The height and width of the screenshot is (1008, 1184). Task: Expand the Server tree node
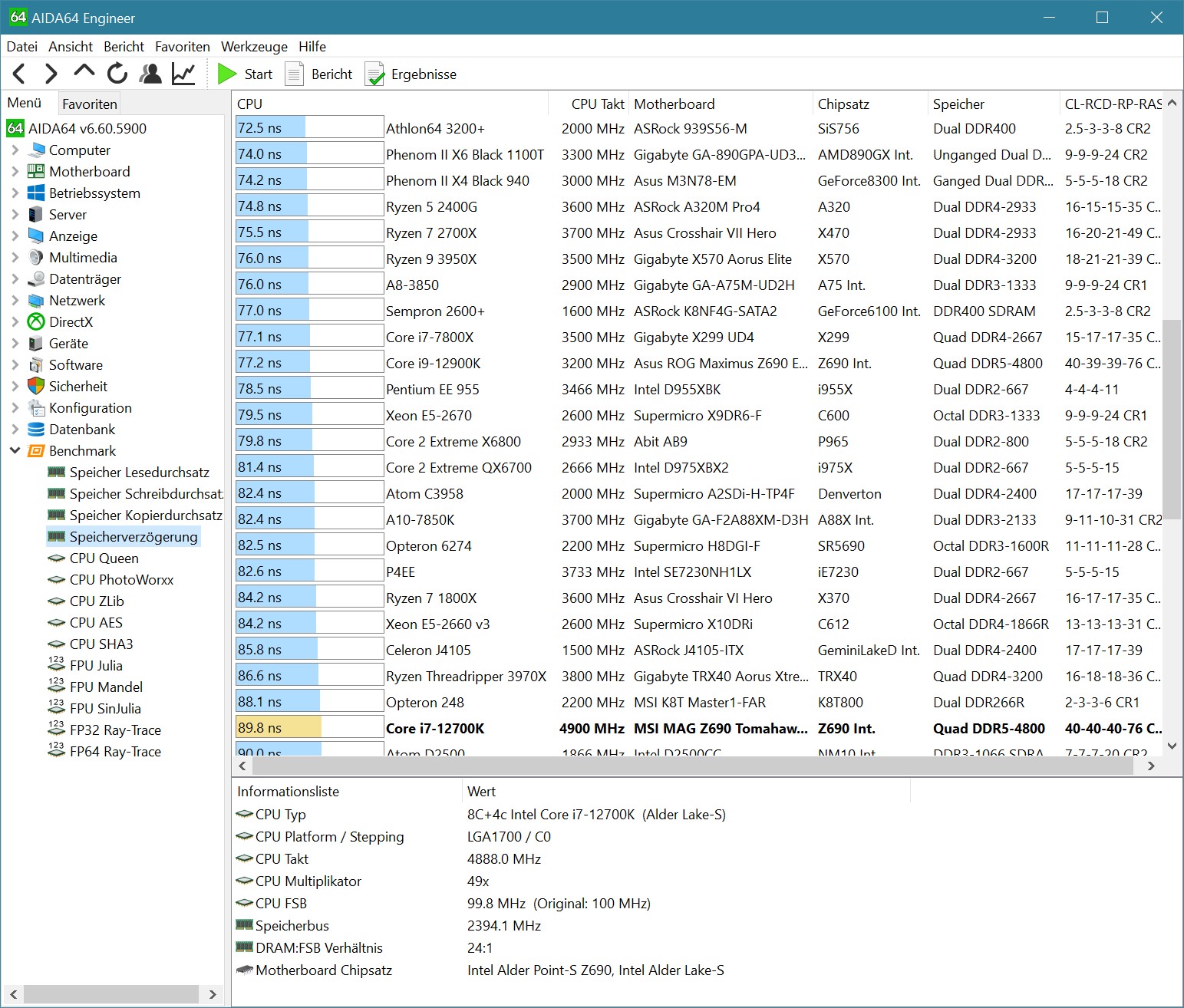coord(15,215)
